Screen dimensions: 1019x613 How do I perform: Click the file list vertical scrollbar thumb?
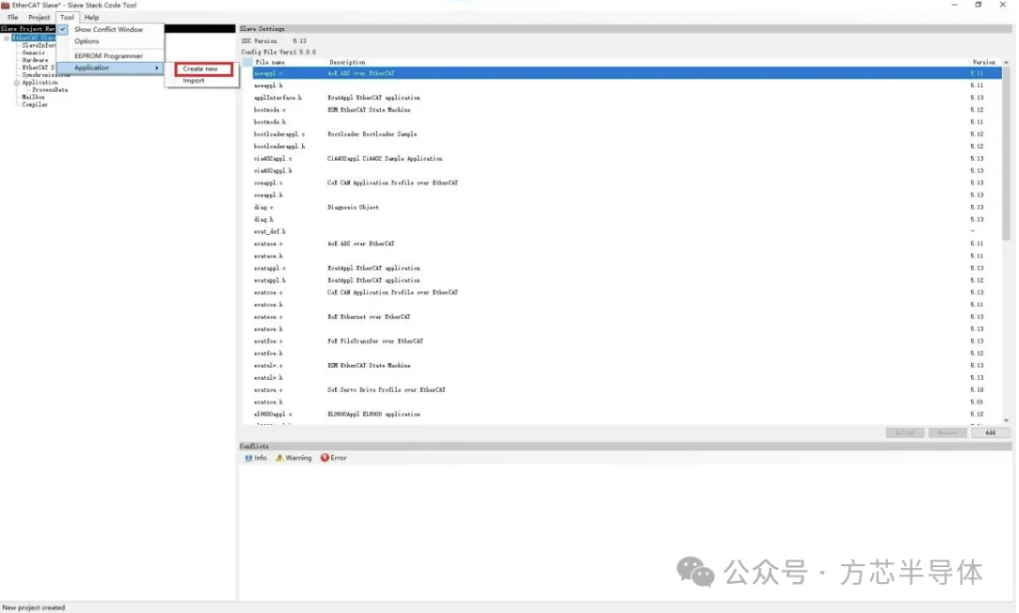coord(1006,153)
